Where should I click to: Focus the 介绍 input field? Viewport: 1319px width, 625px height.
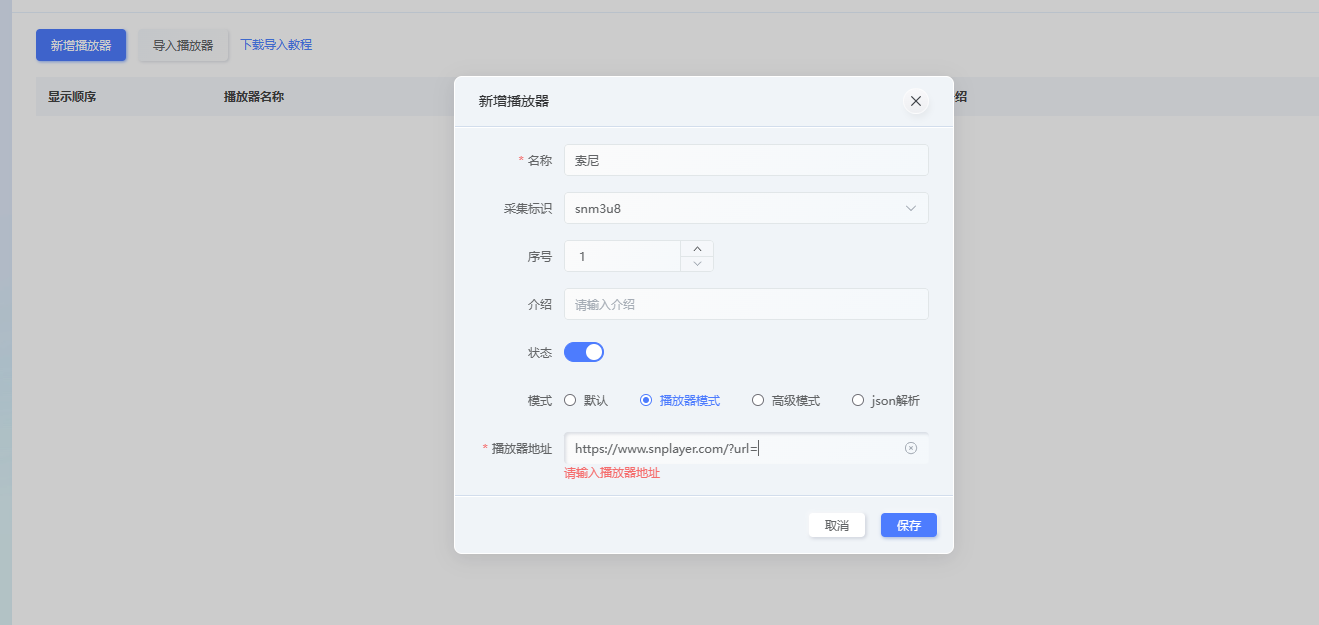[745, 304]
